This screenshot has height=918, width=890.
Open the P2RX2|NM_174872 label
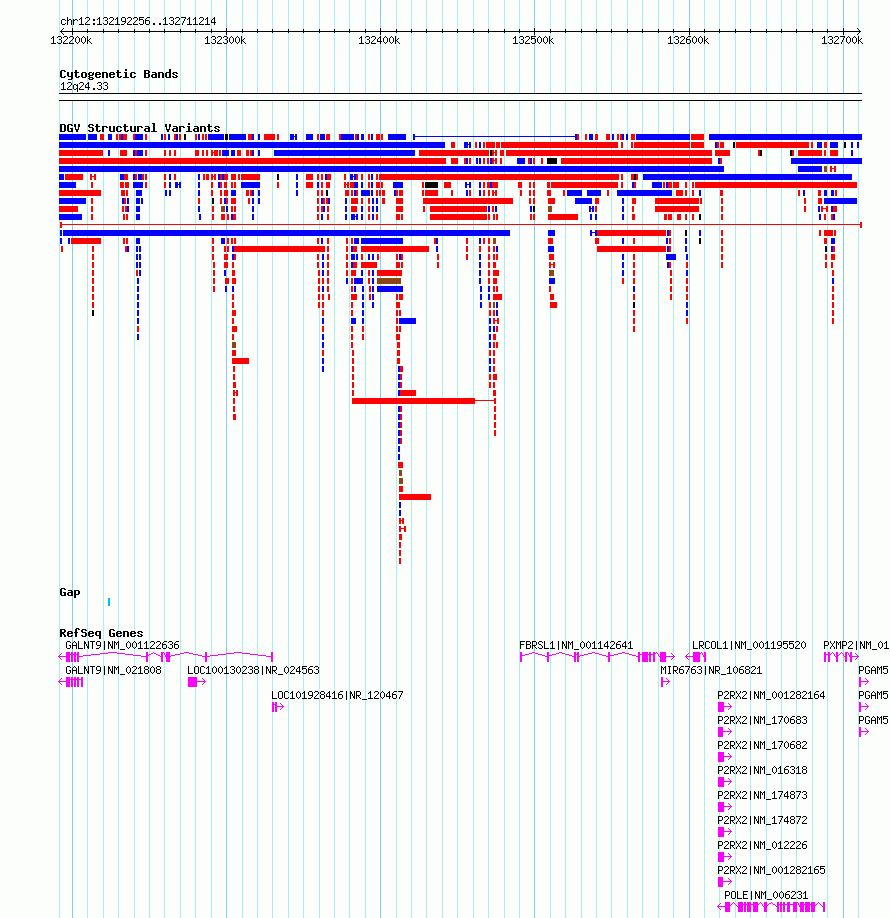click(762, 820)
